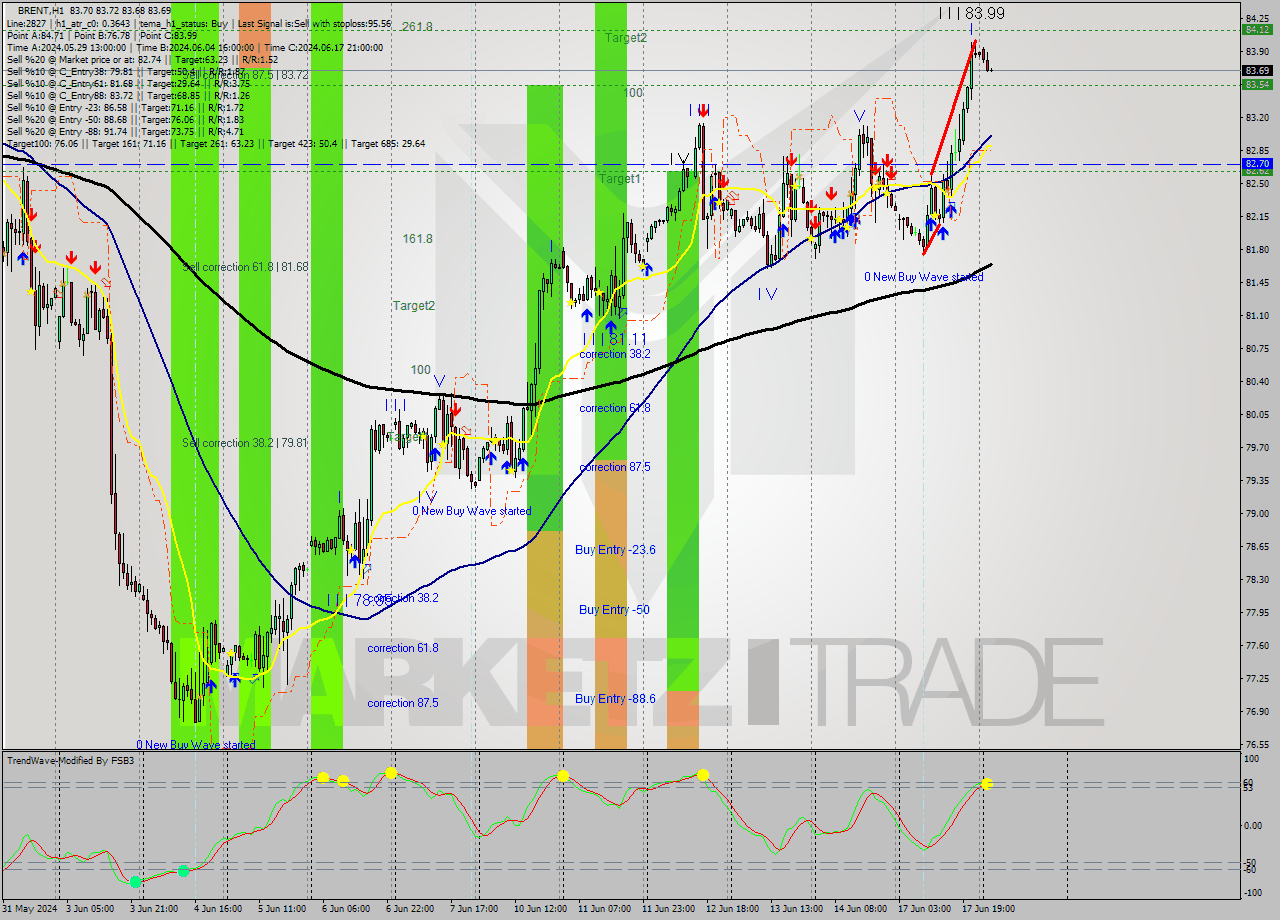Screen dimensions: 1280x920
Task: Click the '14 Jun 08:00' time axis label
Action: coord(860,909)
